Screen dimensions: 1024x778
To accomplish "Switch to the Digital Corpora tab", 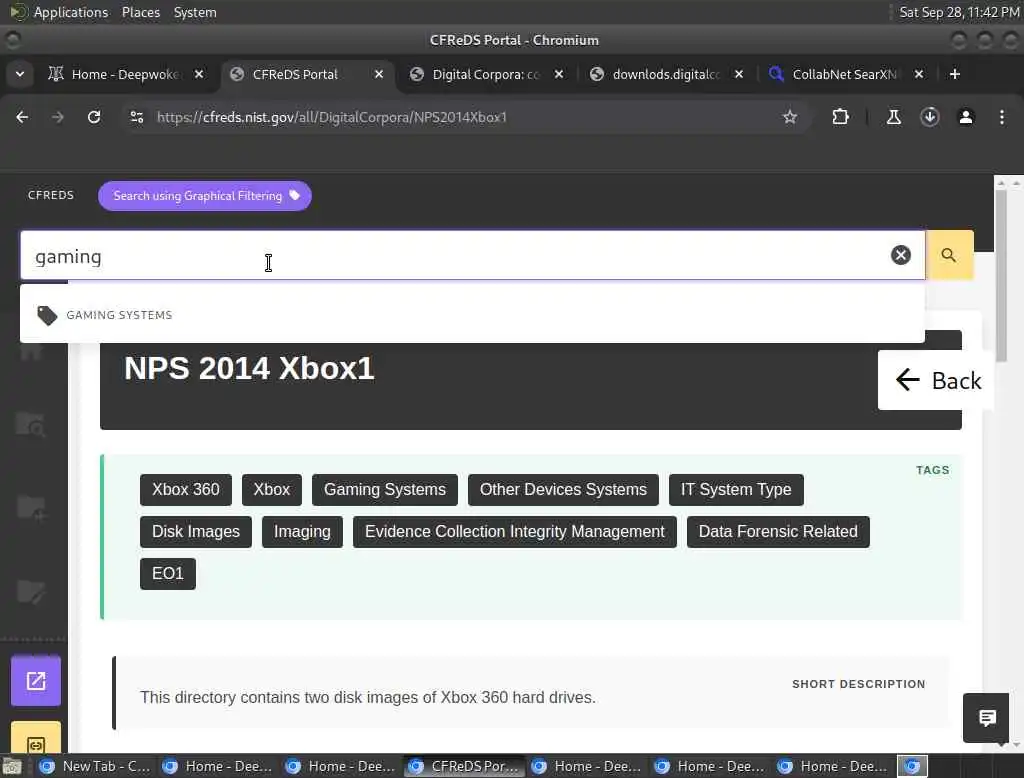I will tap(487, 74).
